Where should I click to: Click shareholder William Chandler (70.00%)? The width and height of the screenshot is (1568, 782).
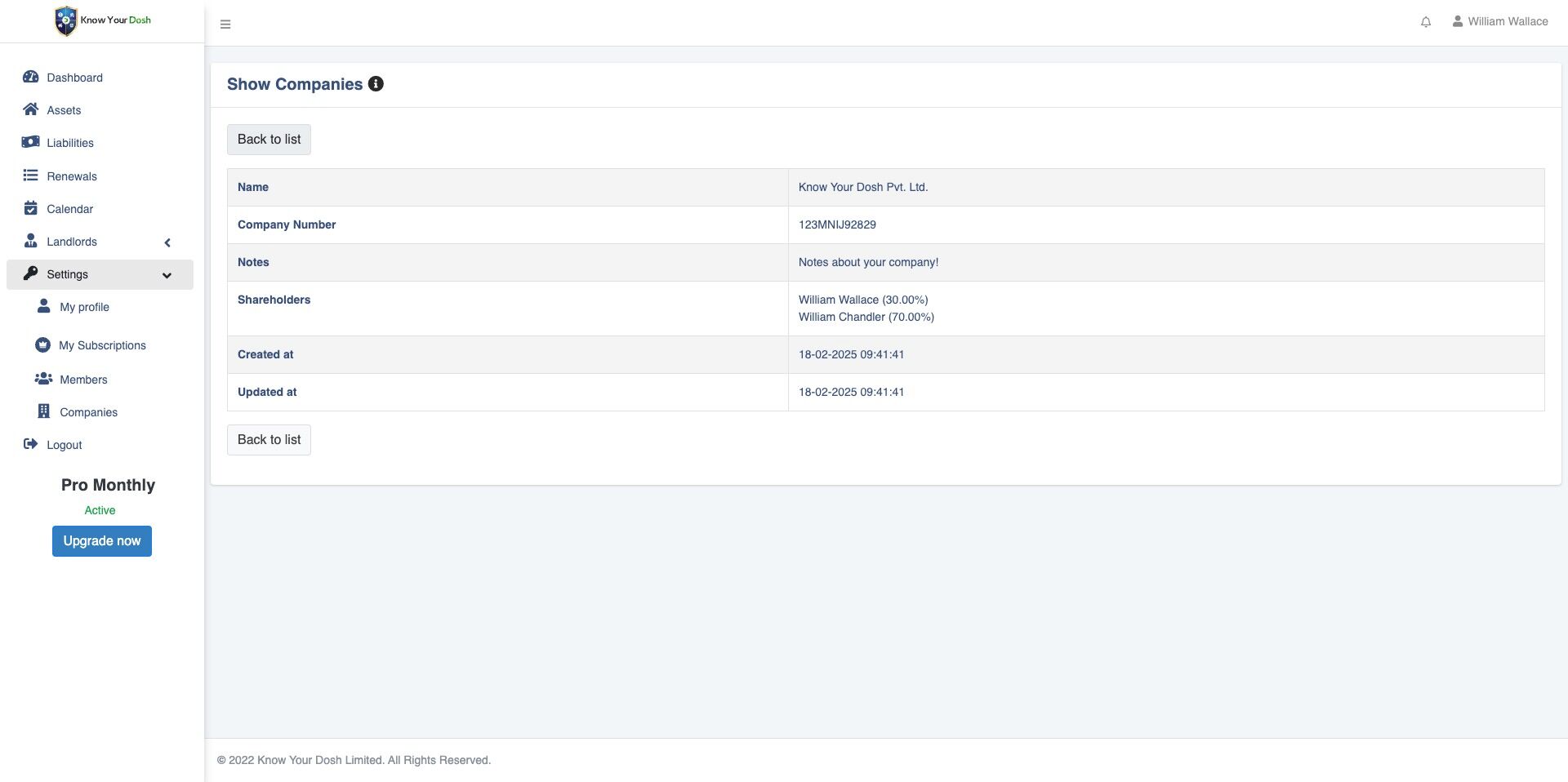[866, 317]
